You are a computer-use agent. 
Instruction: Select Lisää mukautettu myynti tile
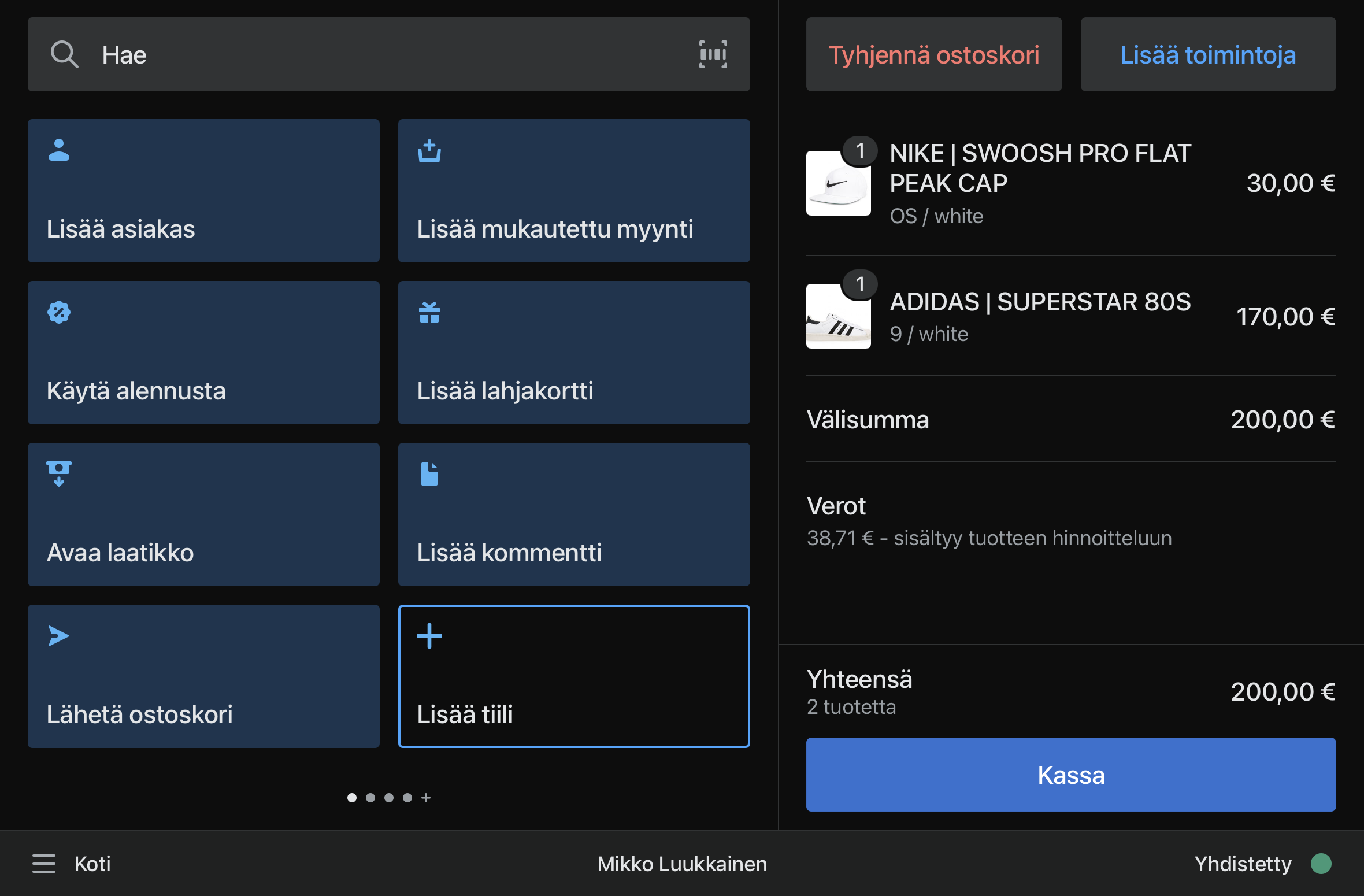pyautogui.click(x=574, y=191)
